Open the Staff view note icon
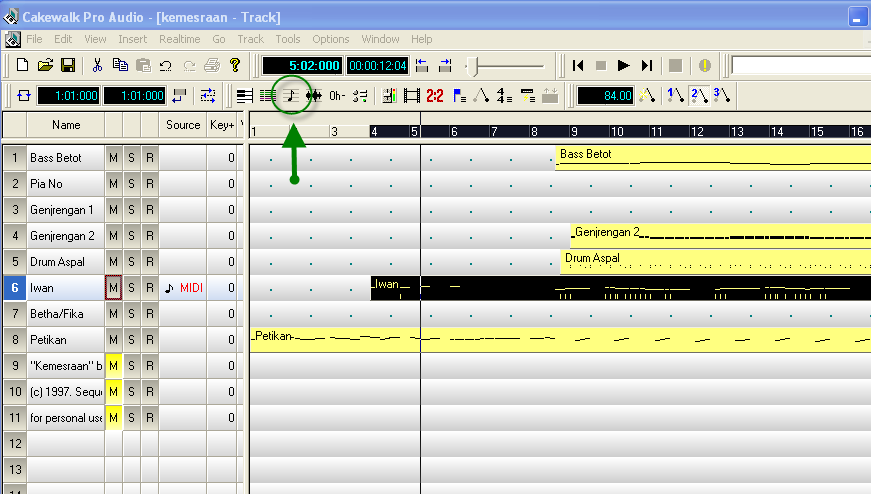871x494 pixels. pos(291,96)
